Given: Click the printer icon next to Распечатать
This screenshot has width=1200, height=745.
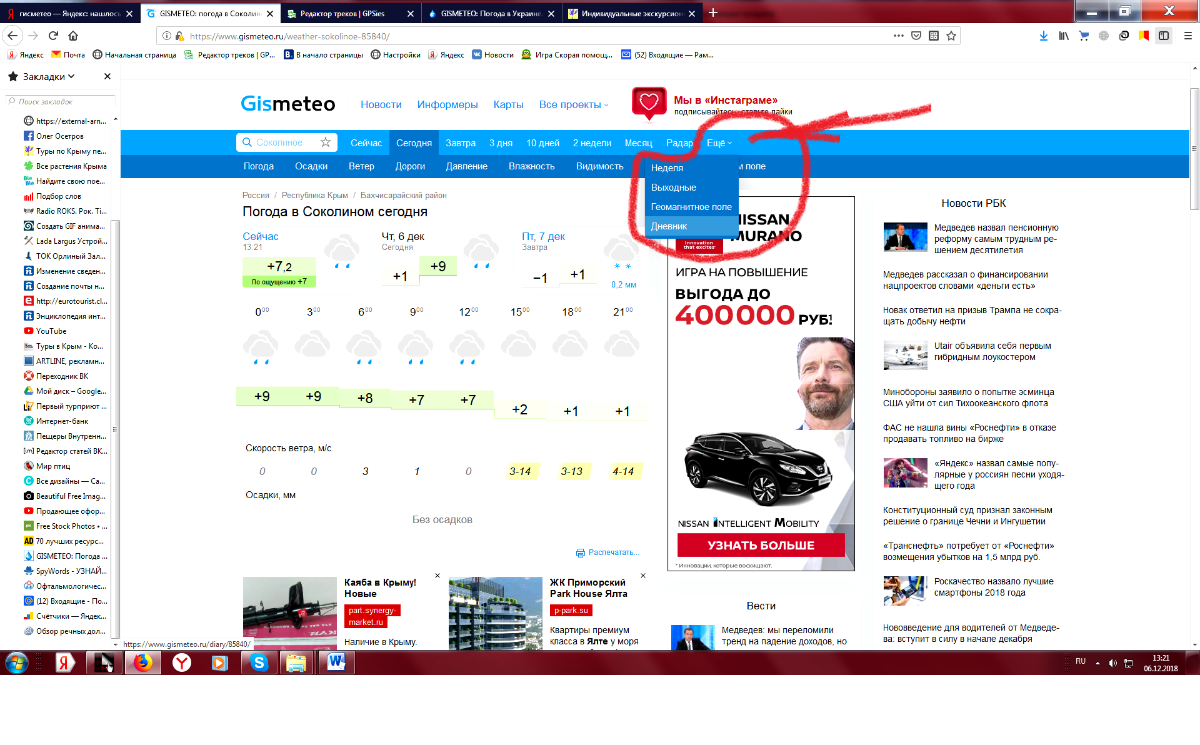Looking at the screenshot, I should pyautogui.click(x=580, y=553).
